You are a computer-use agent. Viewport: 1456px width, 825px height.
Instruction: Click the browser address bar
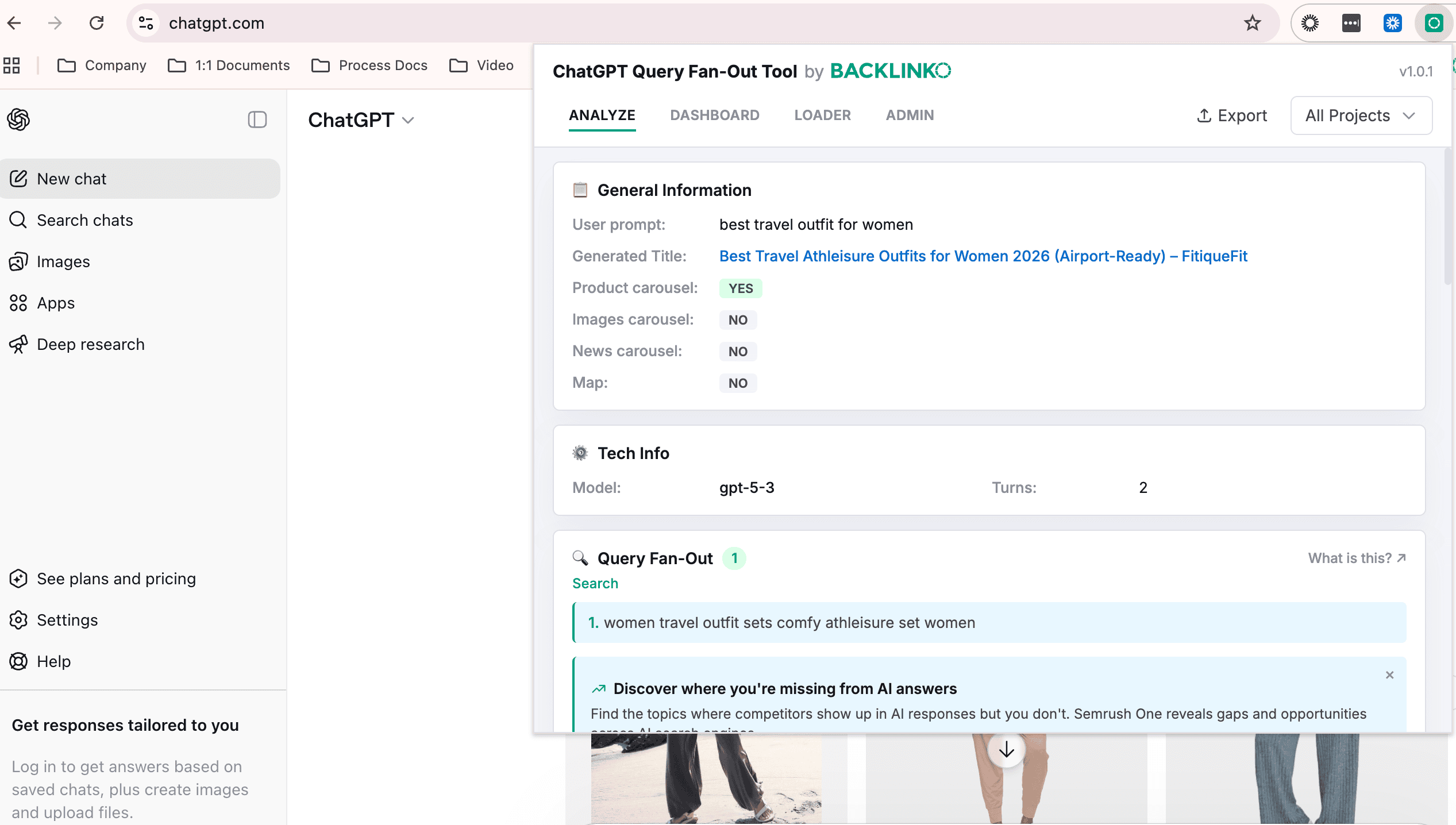(x=402, y=23)
